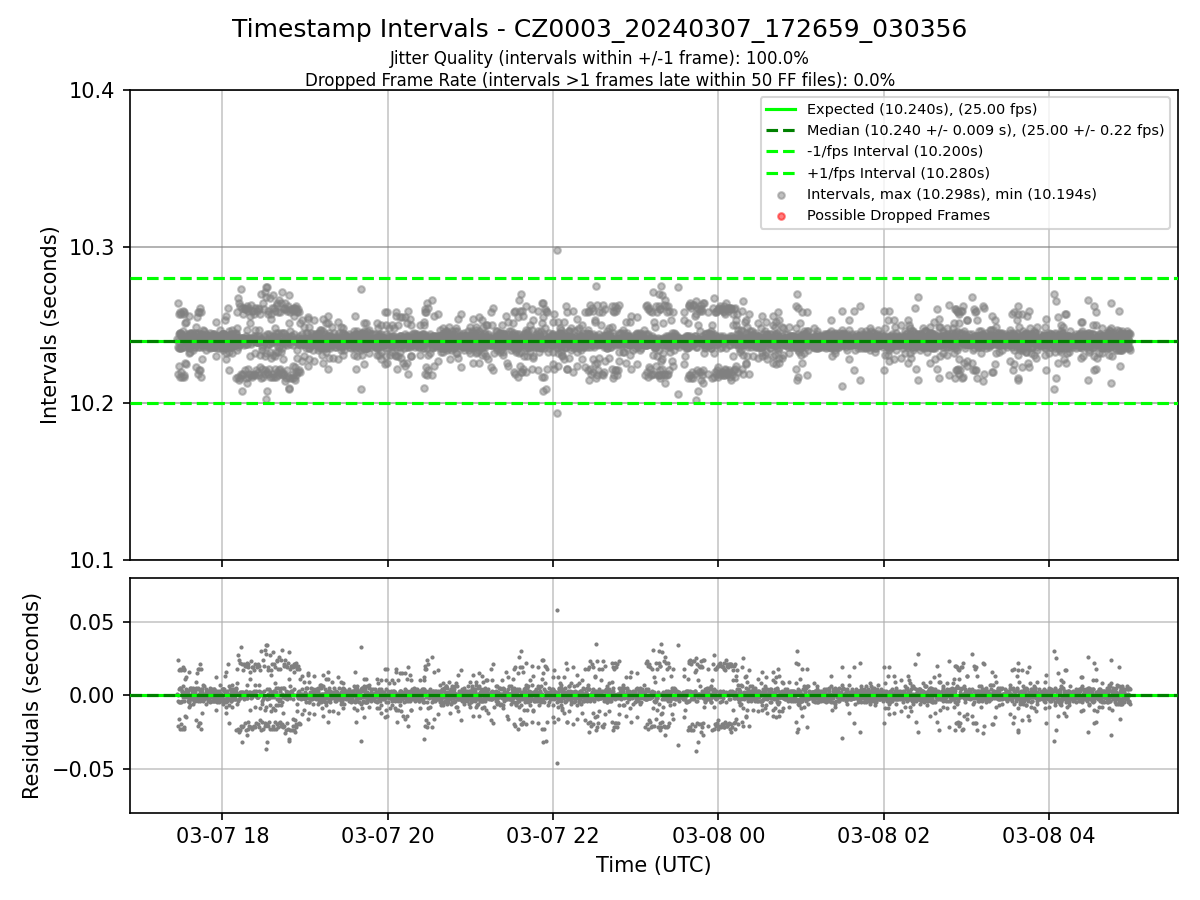Click the red dot marker in legend
This screenshot has width=1200, height=900.
point(782,216)
